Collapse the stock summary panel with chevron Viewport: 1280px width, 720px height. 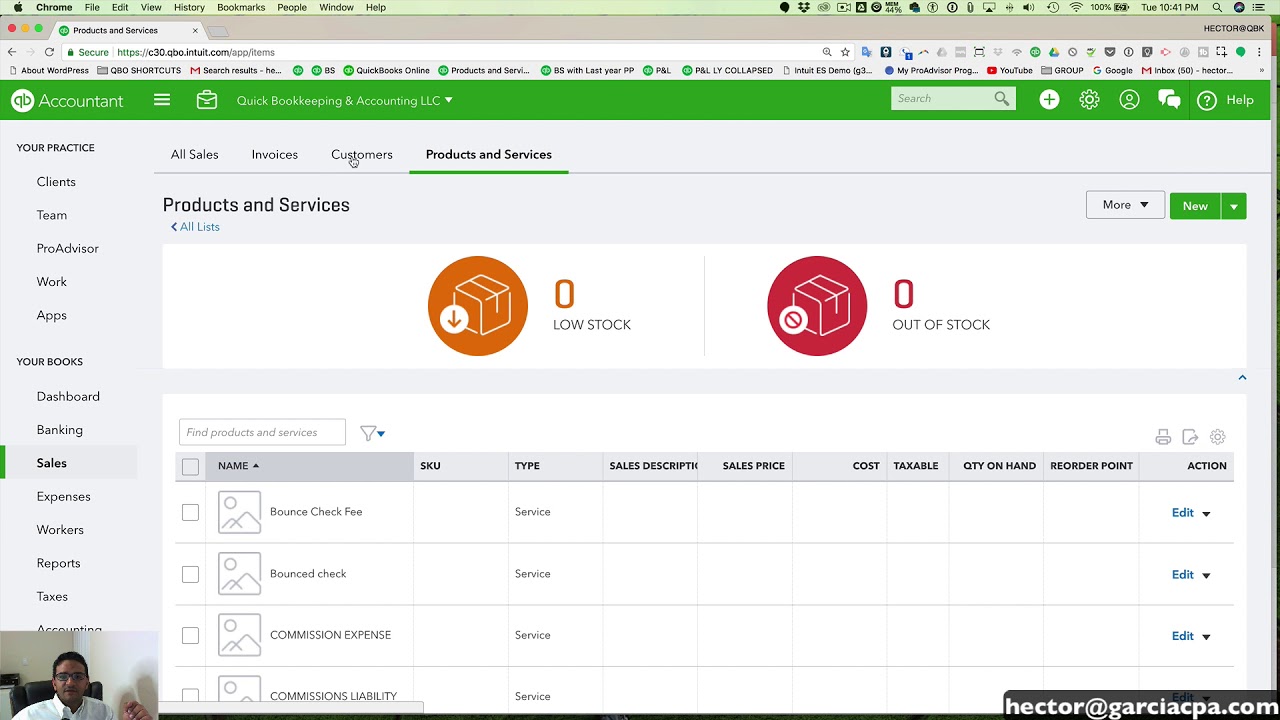click(1242, 377)
